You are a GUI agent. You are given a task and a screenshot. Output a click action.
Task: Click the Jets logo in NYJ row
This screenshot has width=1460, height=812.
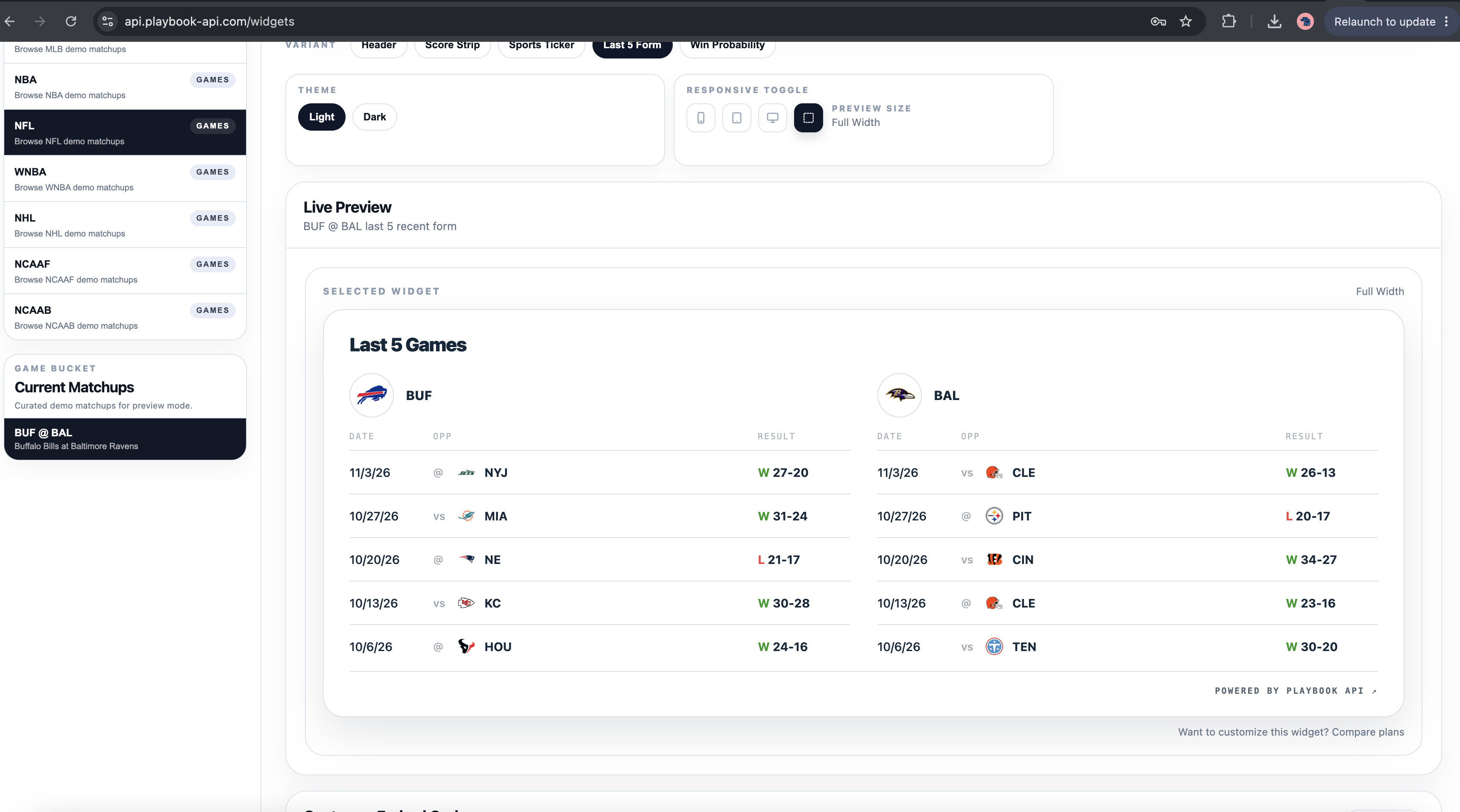[x=466, y=473]
